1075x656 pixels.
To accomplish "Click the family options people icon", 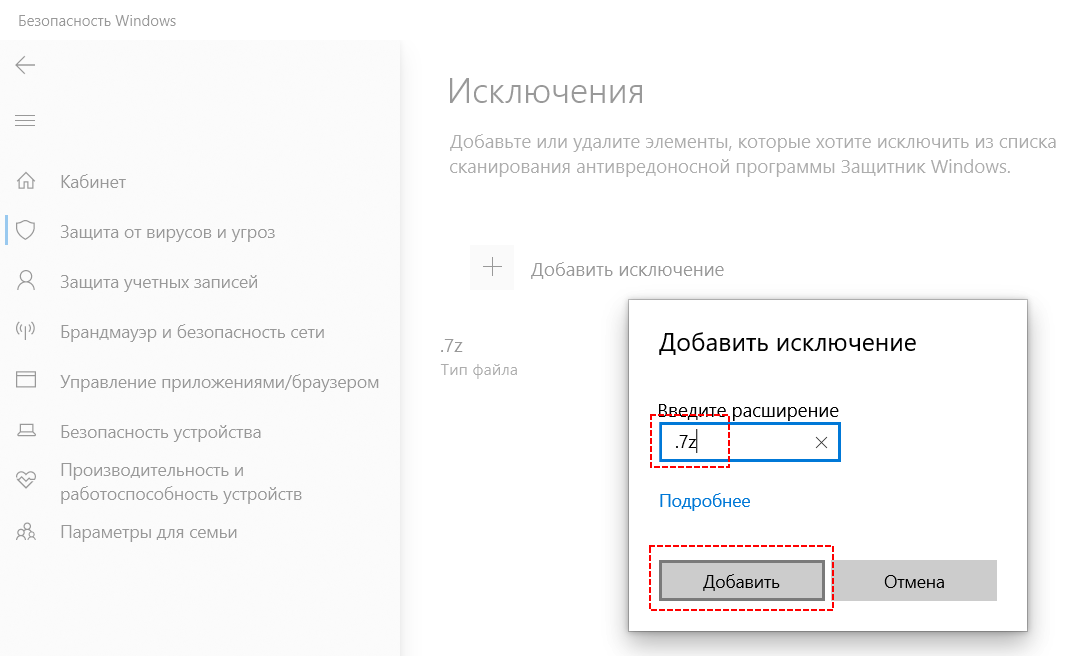I will point(26,532).
